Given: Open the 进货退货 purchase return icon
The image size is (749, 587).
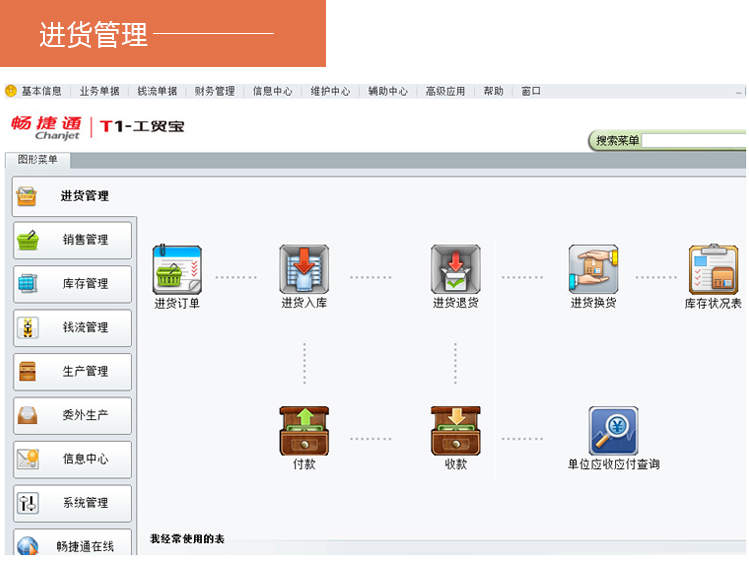Looking at the screenshot, I should 456,269.
